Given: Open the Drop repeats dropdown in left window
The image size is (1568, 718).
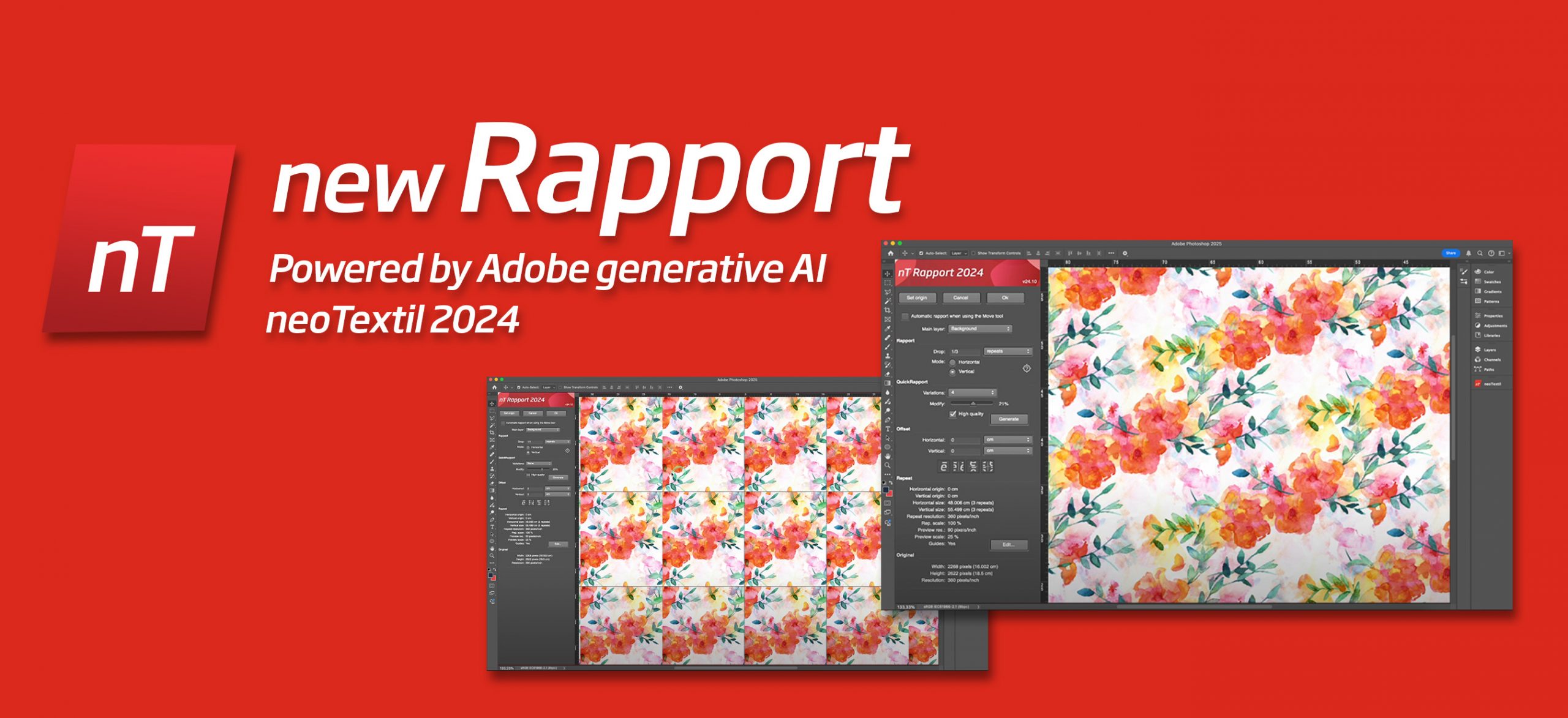Looking at the screenshot, I should pyautogui.click(x=558, y=441).
